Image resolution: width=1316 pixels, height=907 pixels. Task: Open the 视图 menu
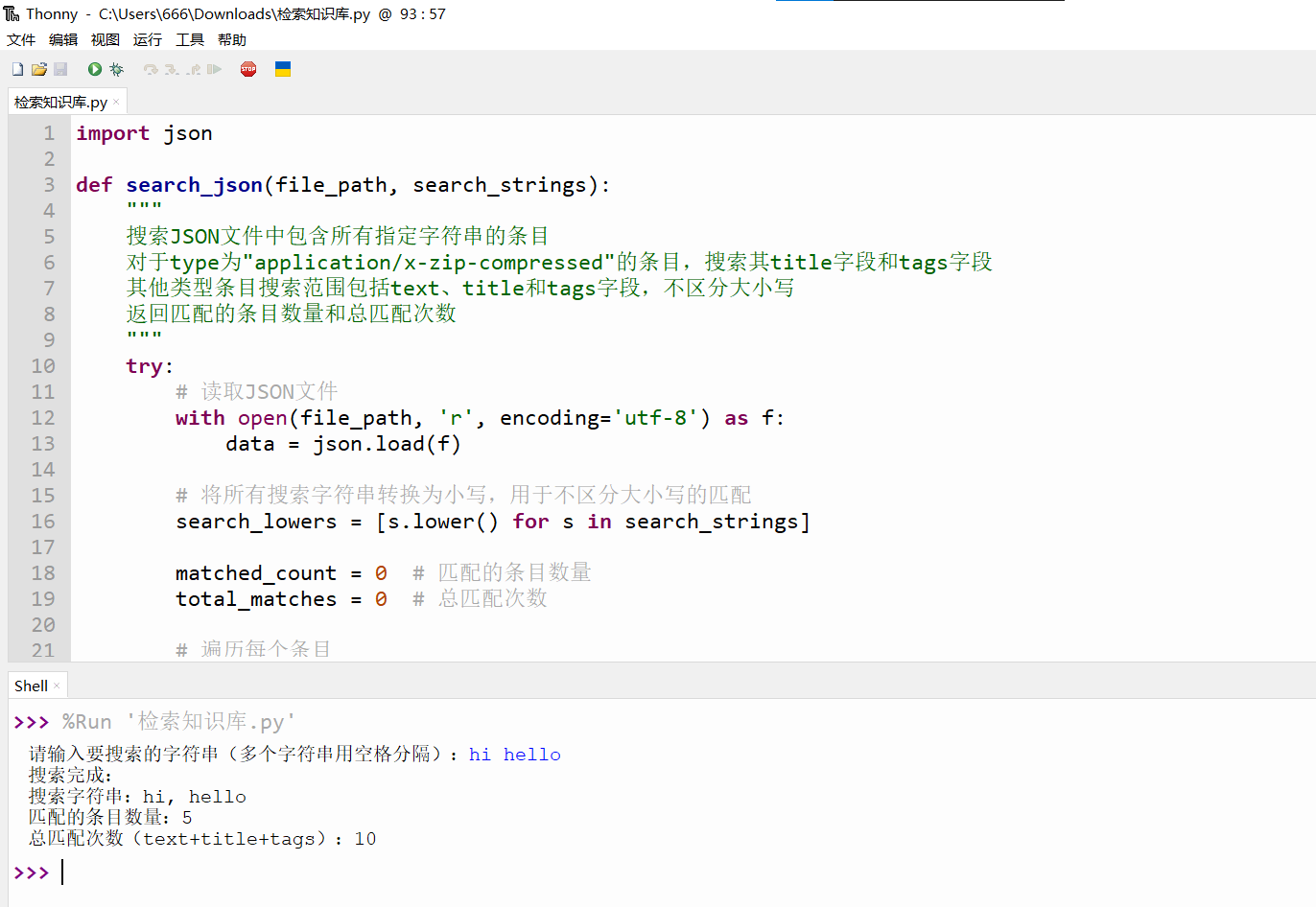point(106,39)
